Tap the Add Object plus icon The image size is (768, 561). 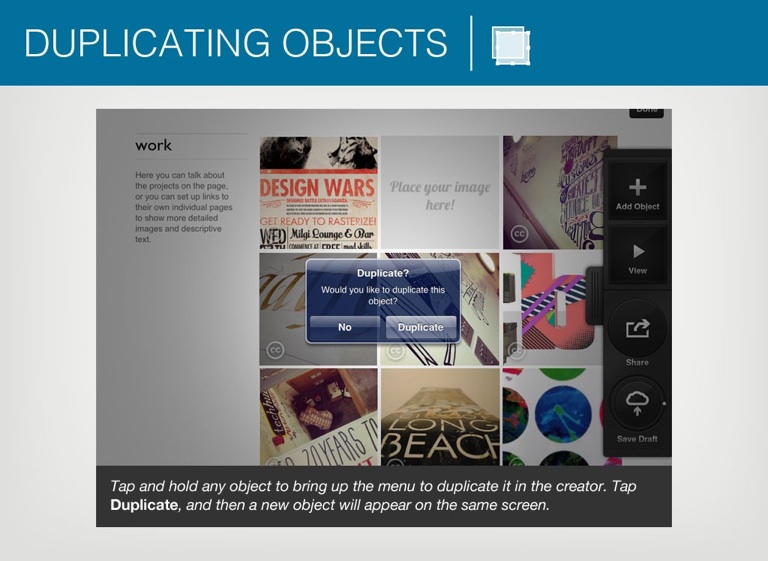(637, 188)
